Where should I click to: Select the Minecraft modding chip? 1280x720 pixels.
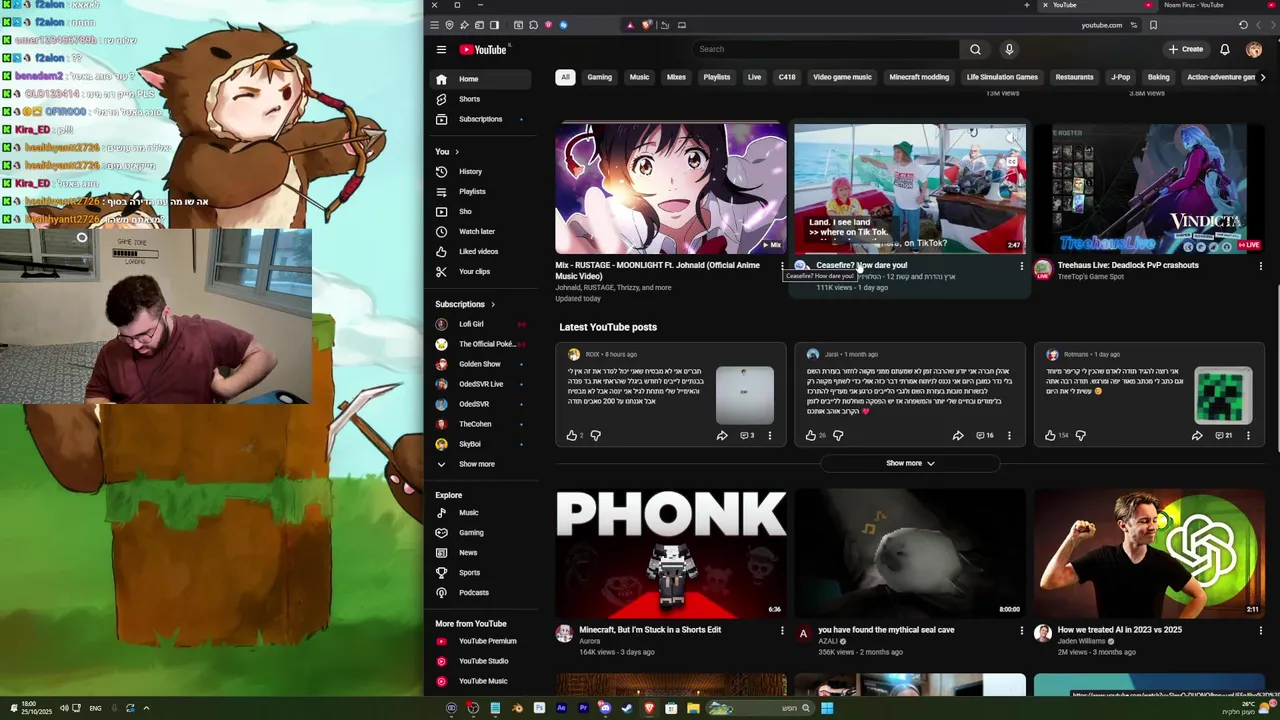[919, 77]
